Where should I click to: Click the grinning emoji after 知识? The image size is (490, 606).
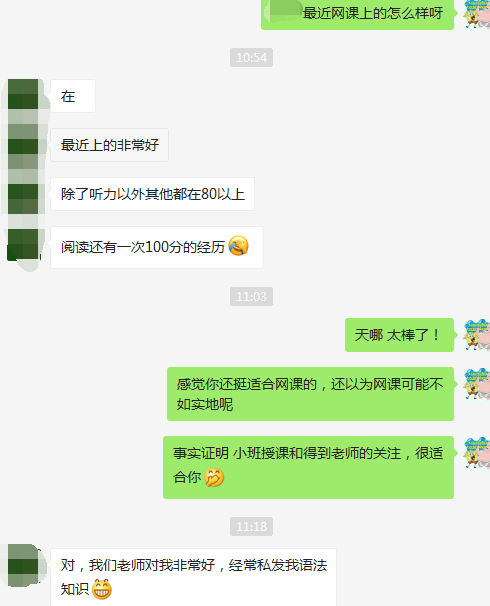point(102,589)
